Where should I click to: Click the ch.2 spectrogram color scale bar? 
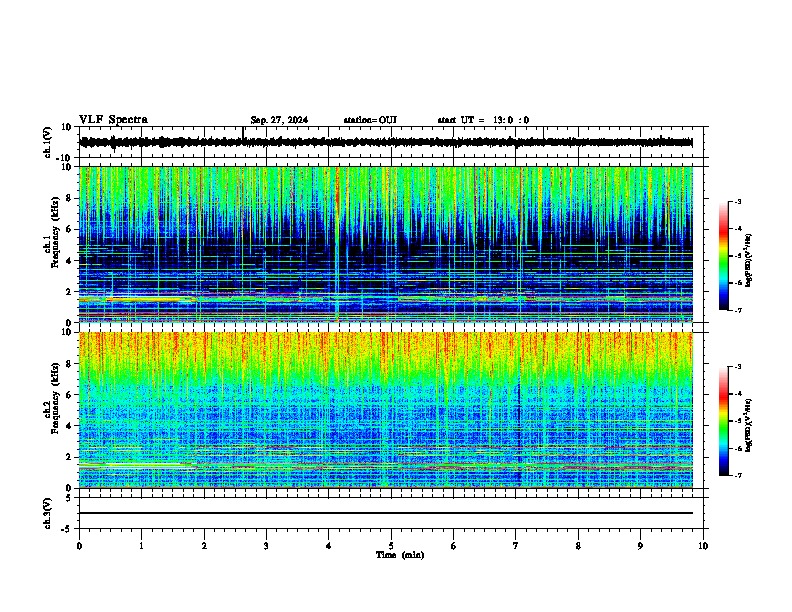tap(724, 421)
